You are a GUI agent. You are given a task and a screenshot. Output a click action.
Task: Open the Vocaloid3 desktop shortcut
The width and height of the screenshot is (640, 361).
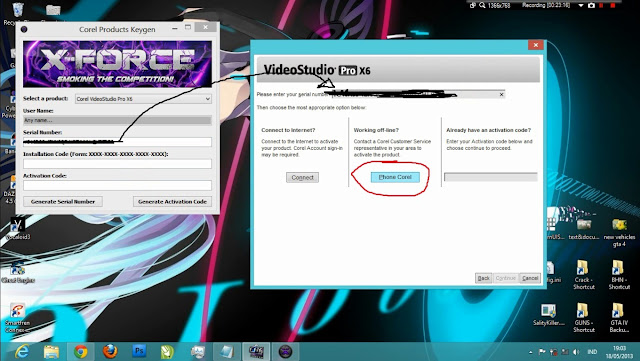(18, 229)
